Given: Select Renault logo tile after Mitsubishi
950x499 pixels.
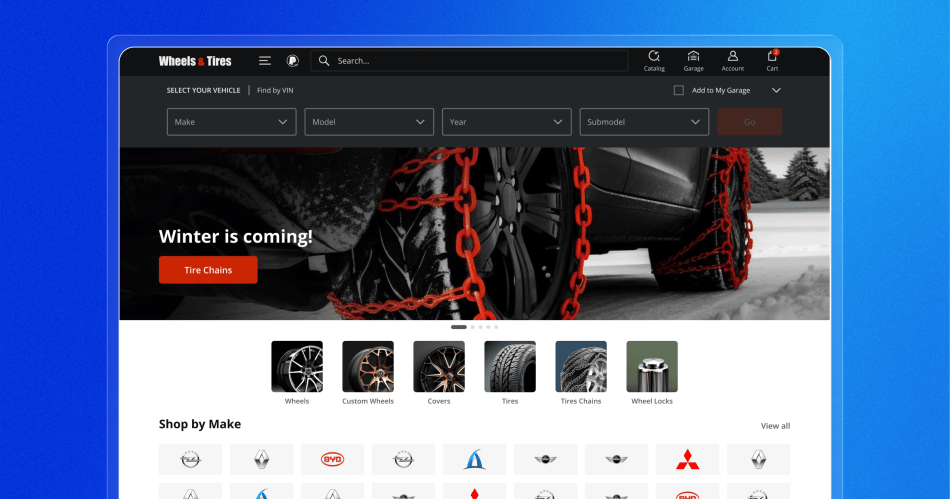Looking at the screenshot, I should click(759, 459).
